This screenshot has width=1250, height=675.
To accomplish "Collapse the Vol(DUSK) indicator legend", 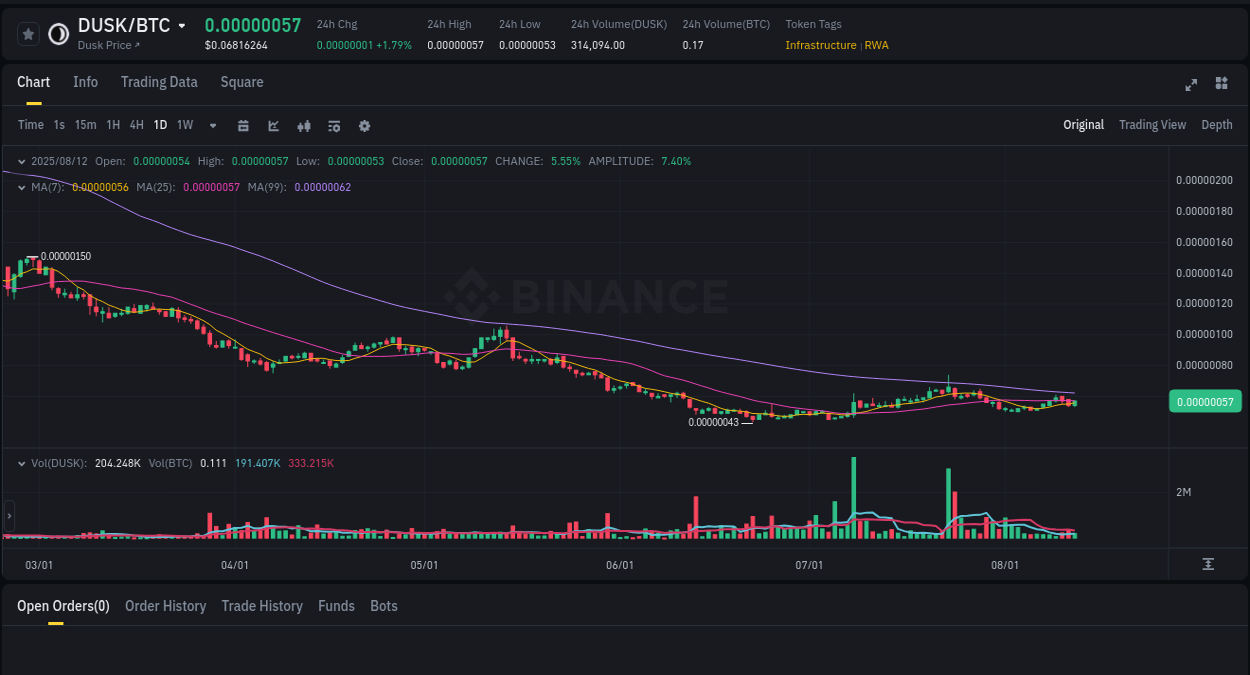I will 23,463.
